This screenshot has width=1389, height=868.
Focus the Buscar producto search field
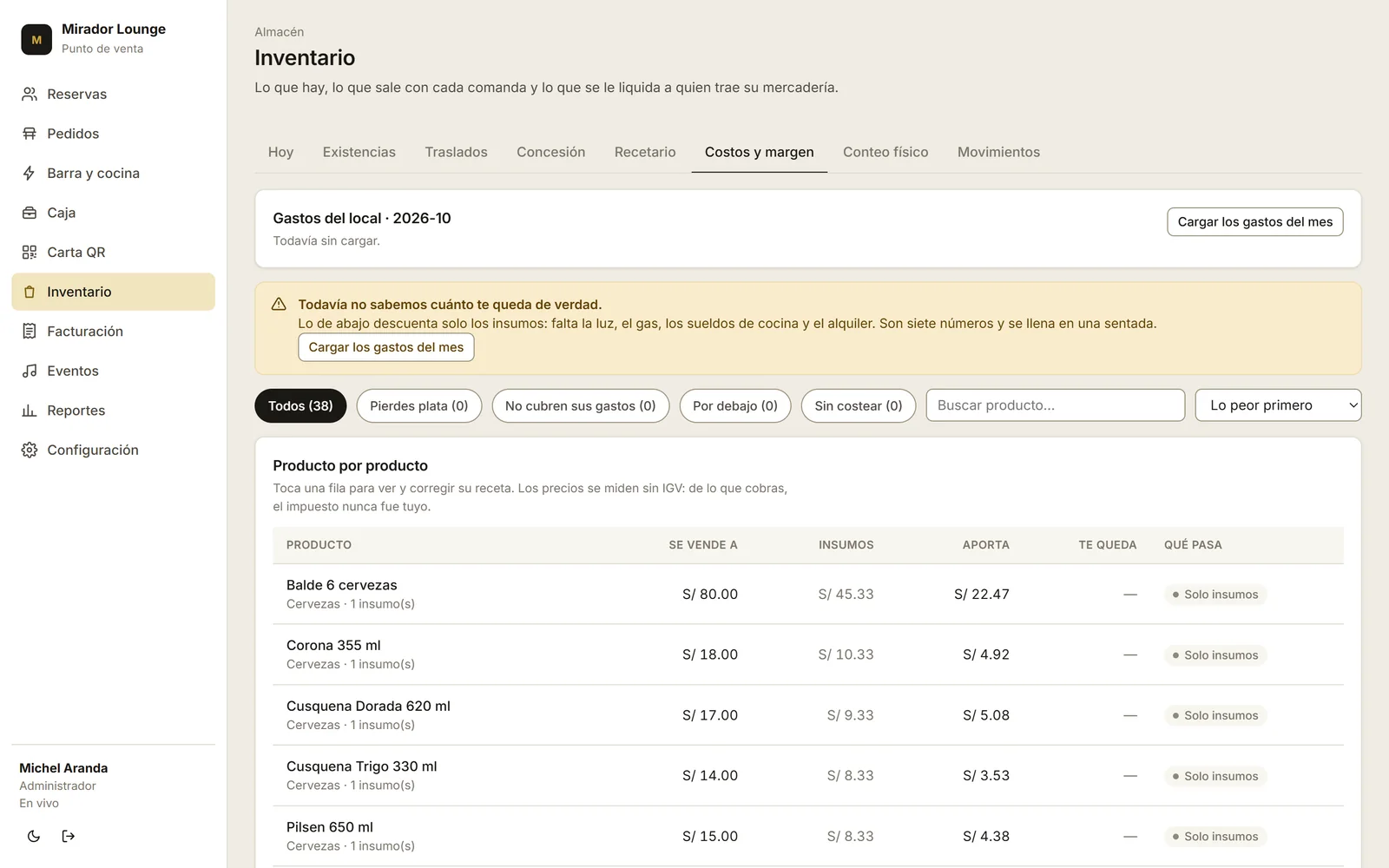click(1056, 405)
